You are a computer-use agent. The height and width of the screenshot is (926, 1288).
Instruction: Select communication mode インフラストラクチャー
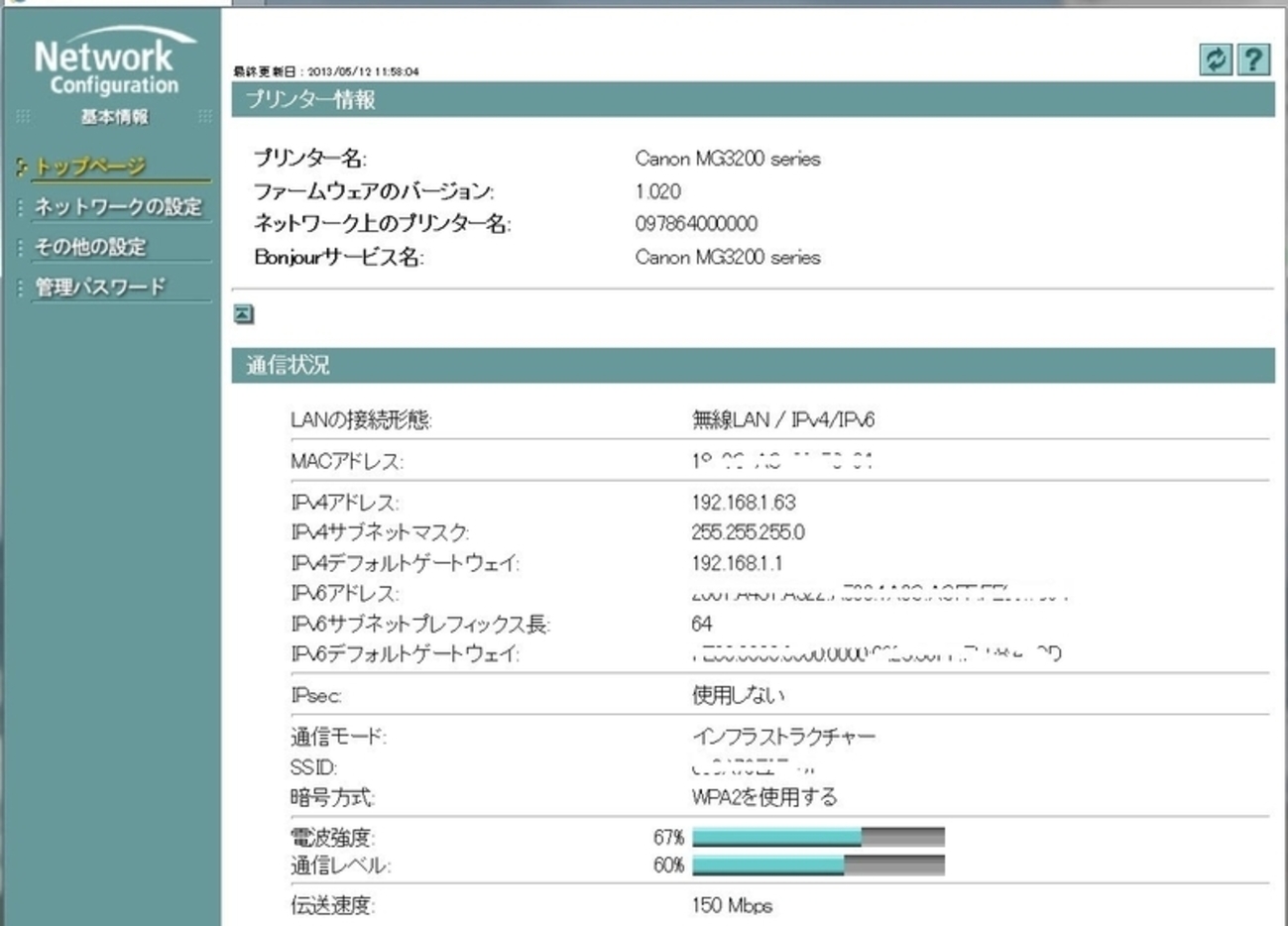point(784,737)
